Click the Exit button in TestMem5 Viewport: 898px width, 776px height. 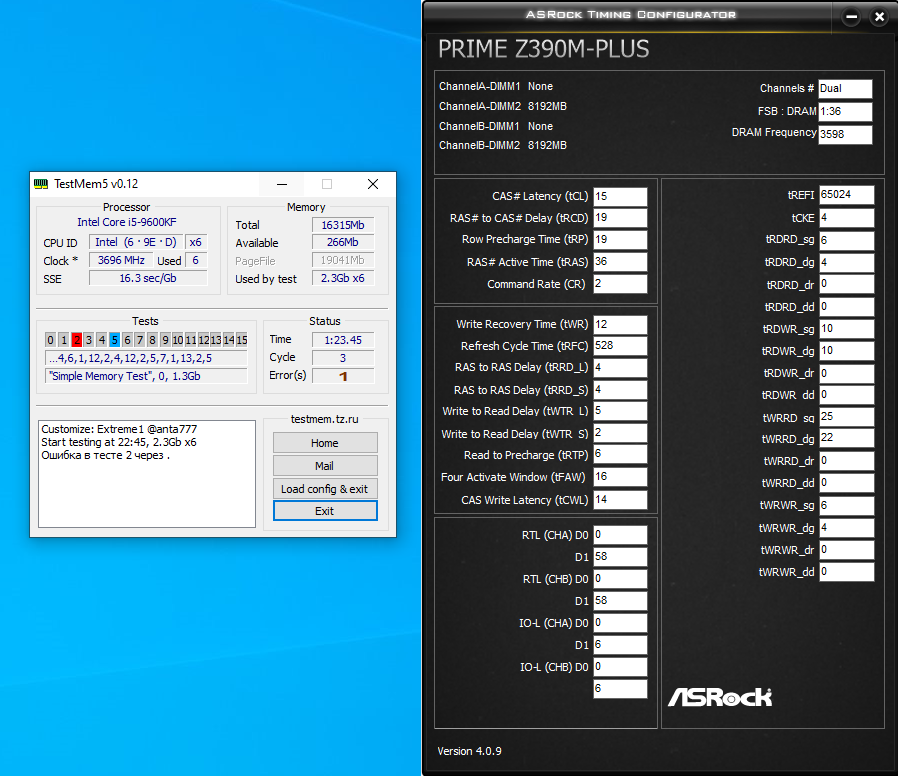tap(325, 511)
